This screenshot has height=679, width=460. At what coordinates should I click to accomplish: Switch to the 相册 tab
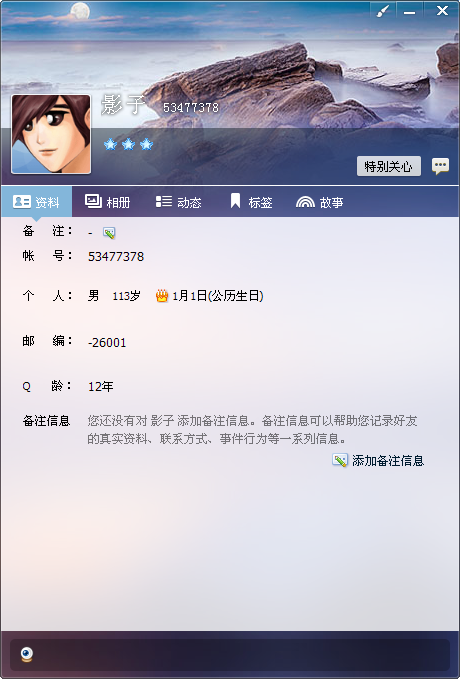107,202
